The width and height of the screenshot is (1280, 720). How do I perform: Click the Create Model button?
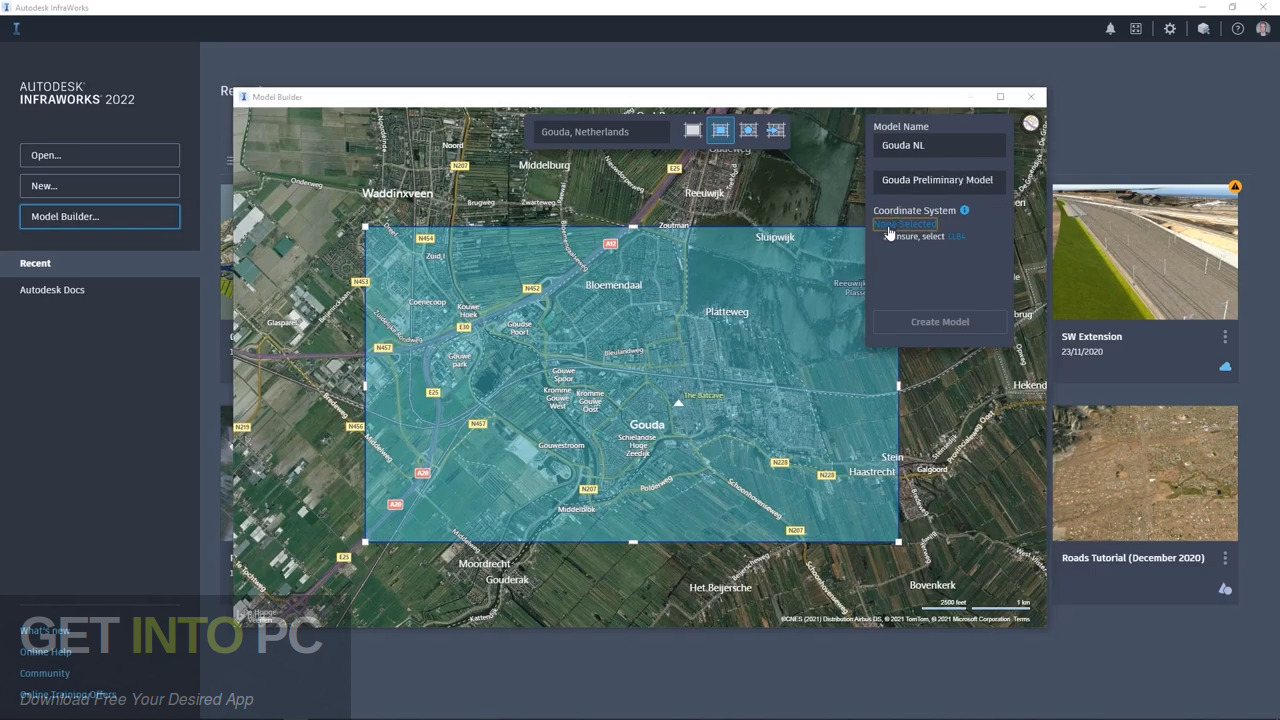[940, 322]
